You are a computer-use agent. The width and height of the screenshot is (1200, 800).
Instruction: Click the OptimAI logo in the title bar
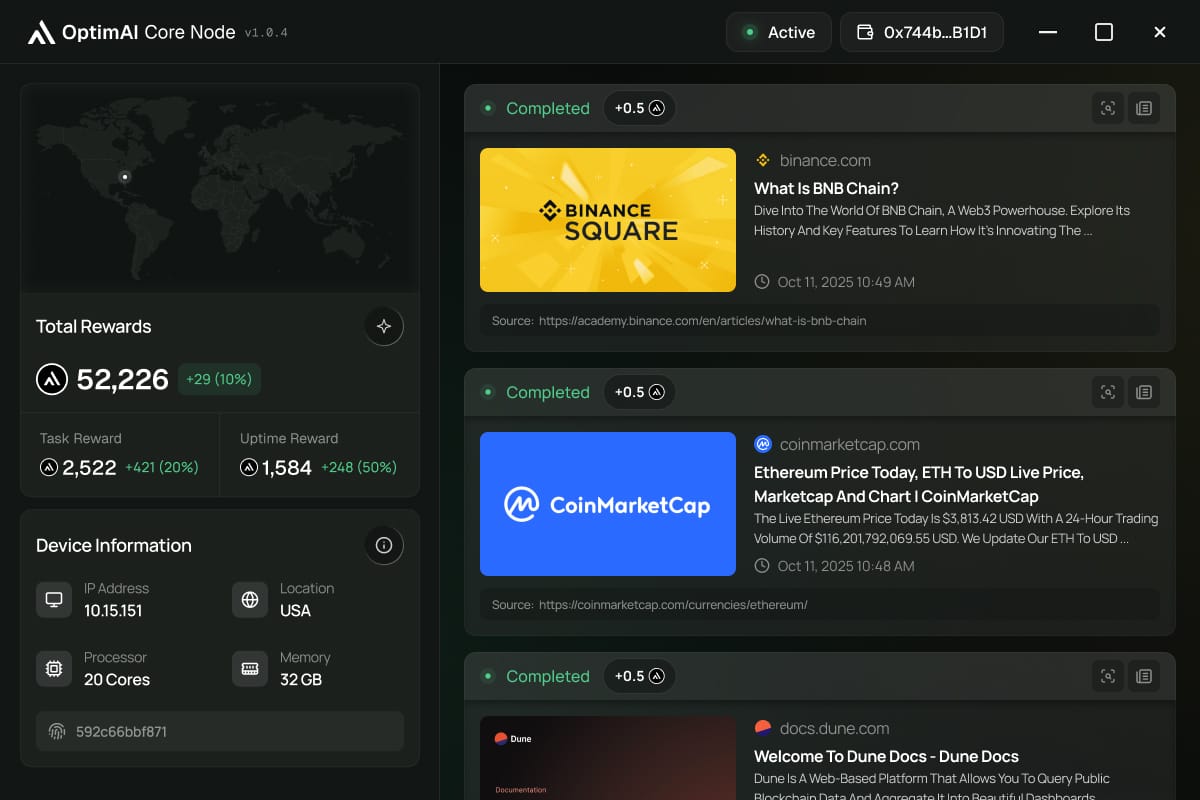tap(41, 33)
